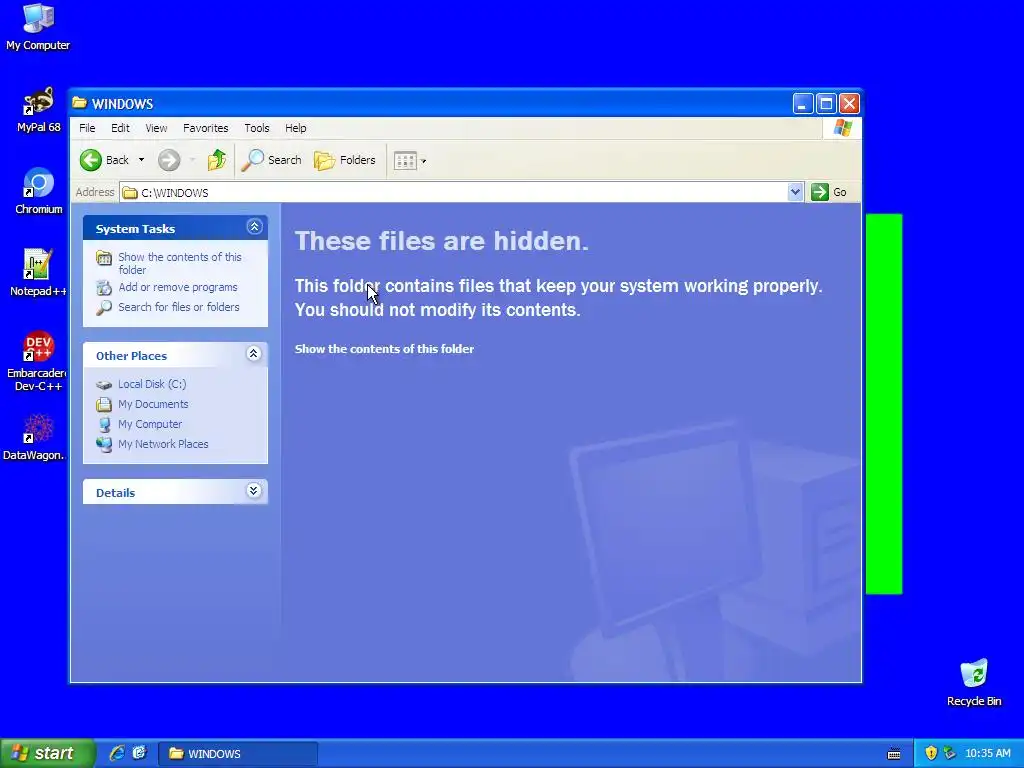Image resolution: width=1024 pixels, height=768 pixels.
Task: Click the address bar field
Action: coord(455,193)
